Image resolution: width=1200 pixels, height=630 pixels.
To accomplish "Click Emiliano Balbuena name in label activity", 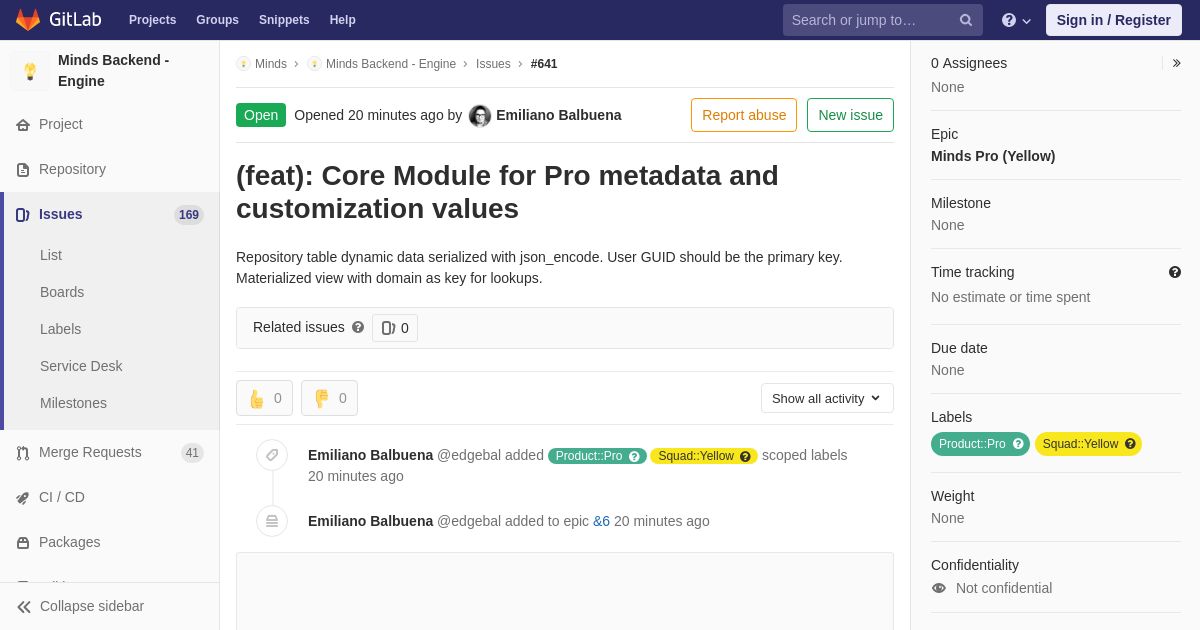I will [x=371, y=455].
